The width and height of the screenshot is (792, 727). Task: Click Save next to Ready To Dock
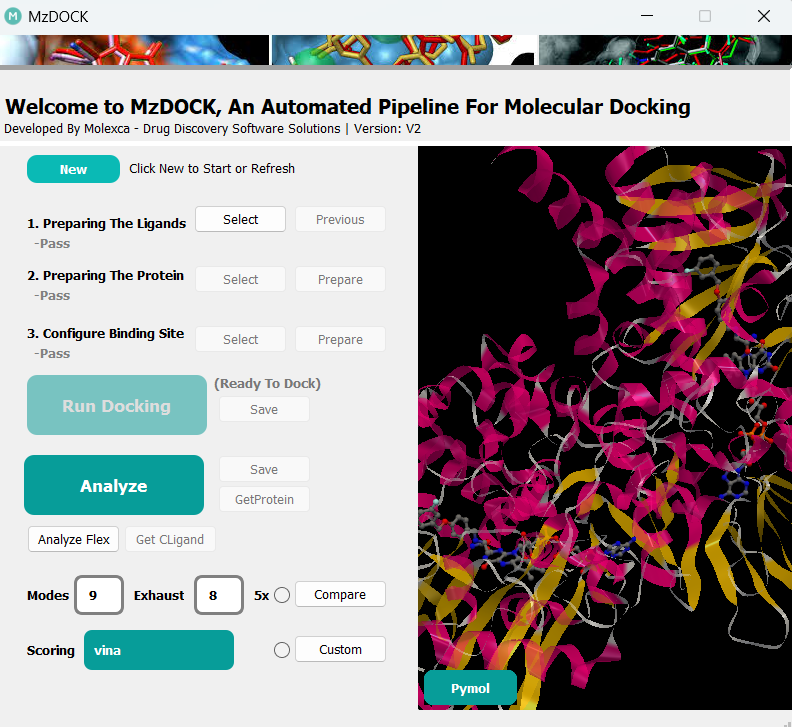click(x=264, y=409)
